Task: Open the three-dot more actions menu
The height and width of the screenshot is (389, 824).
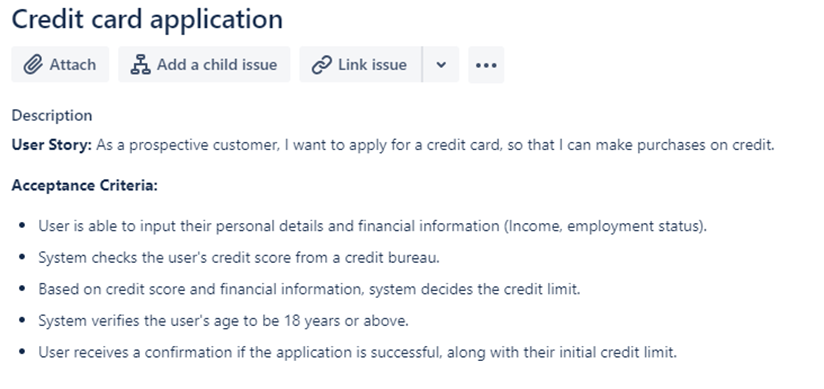Action: 486,65
